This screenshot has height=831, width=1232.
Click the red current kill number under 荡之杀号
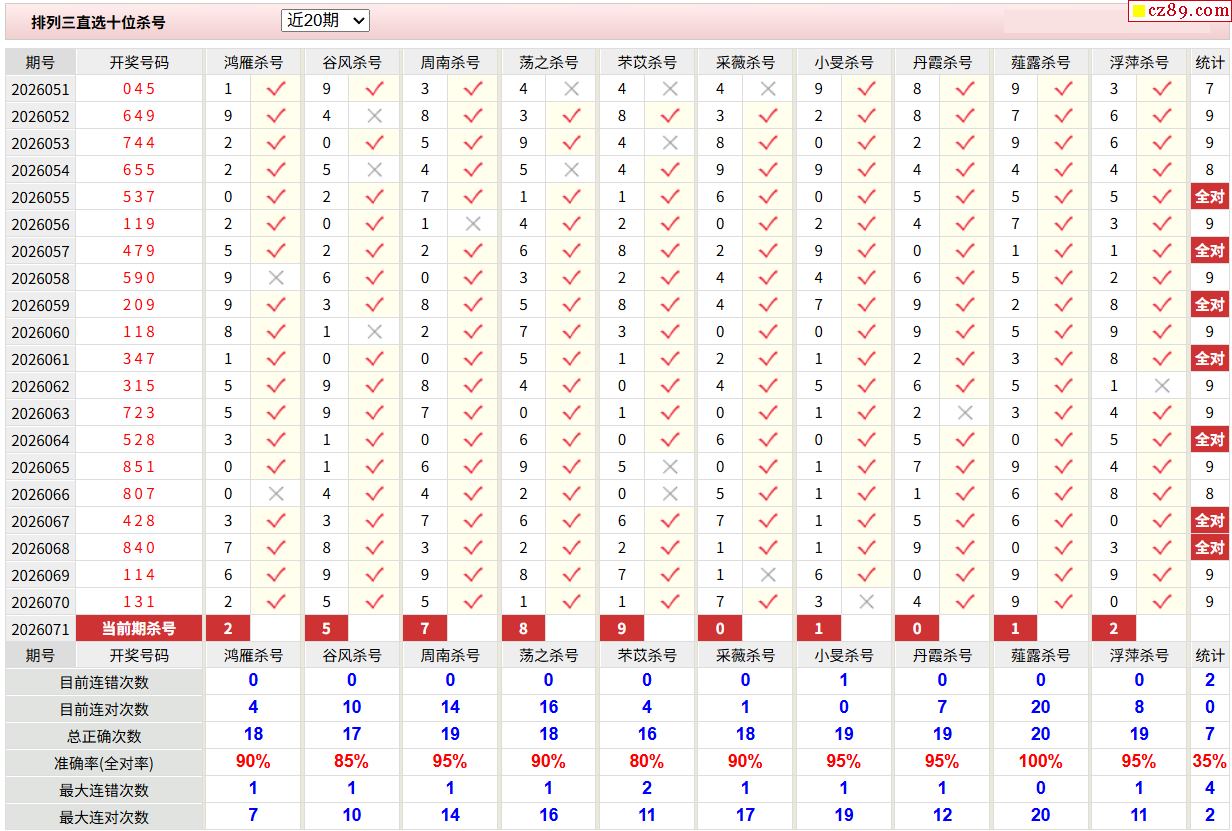pyautogui.click(x=523, y=629)
